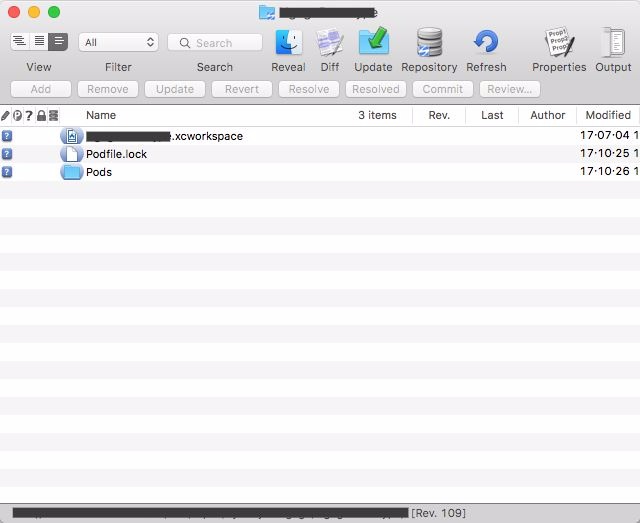Open the Properties icon
640x523 pixels.
pos(559,42)
